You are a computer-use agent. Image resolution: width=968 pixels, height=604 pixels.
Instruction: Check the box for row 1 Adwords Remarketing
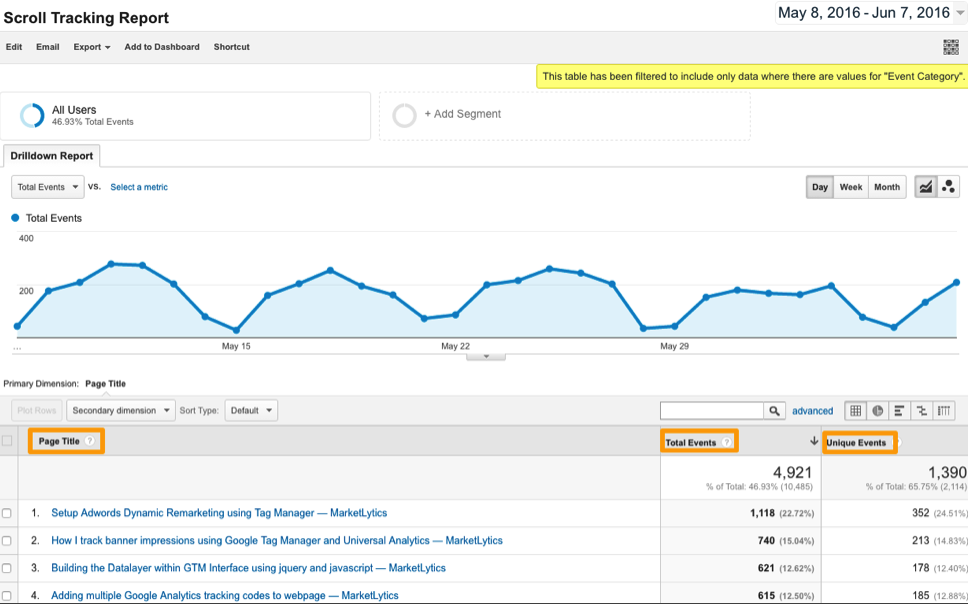coord(7,514)
